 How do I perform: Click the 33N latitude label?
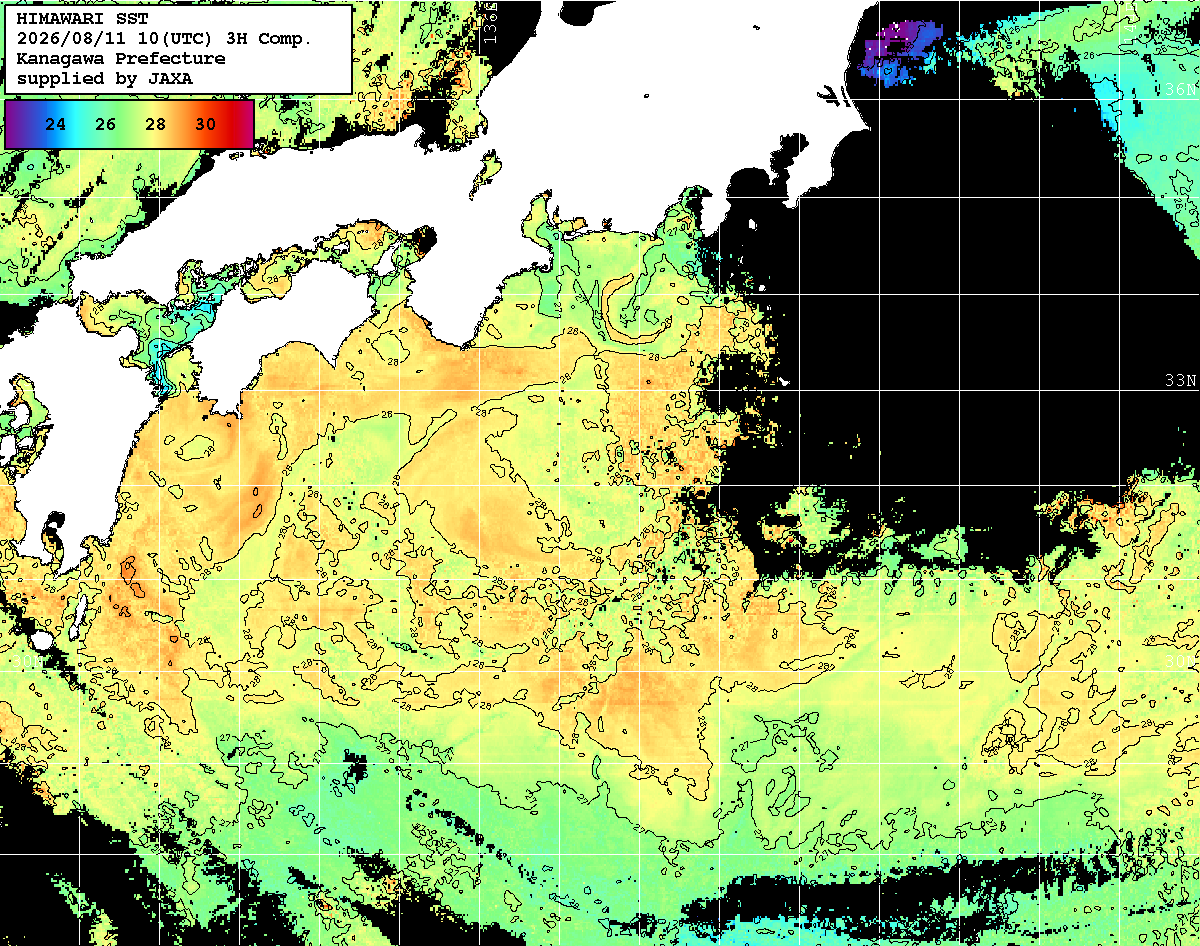[x=1181, y=381]
